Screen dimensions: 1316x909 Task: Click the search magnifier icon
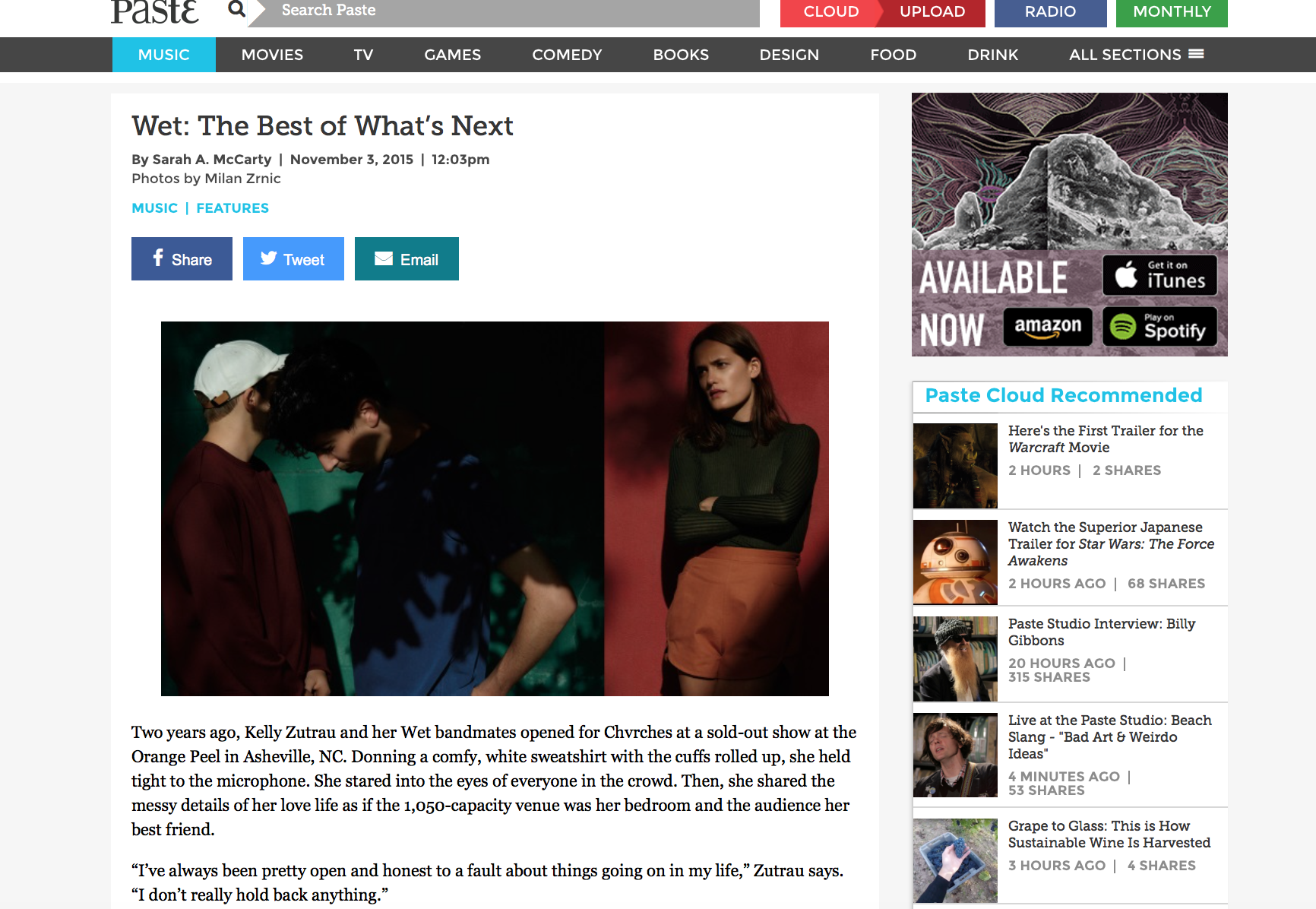click(237, 9)
